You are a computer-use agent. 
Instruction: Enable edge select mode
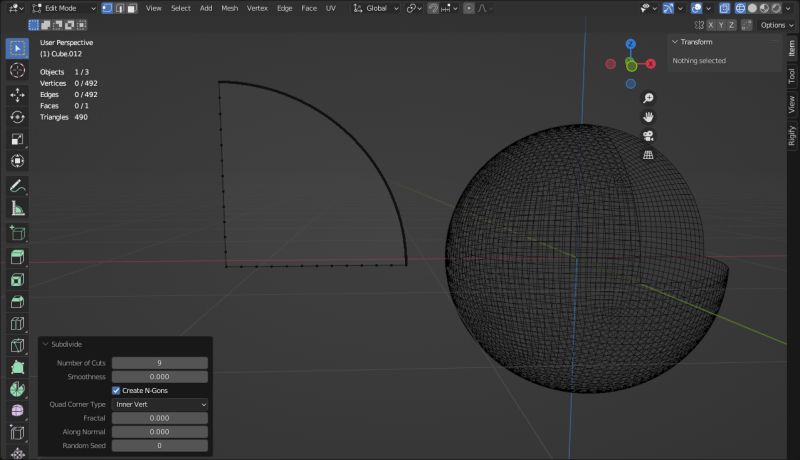119,8
